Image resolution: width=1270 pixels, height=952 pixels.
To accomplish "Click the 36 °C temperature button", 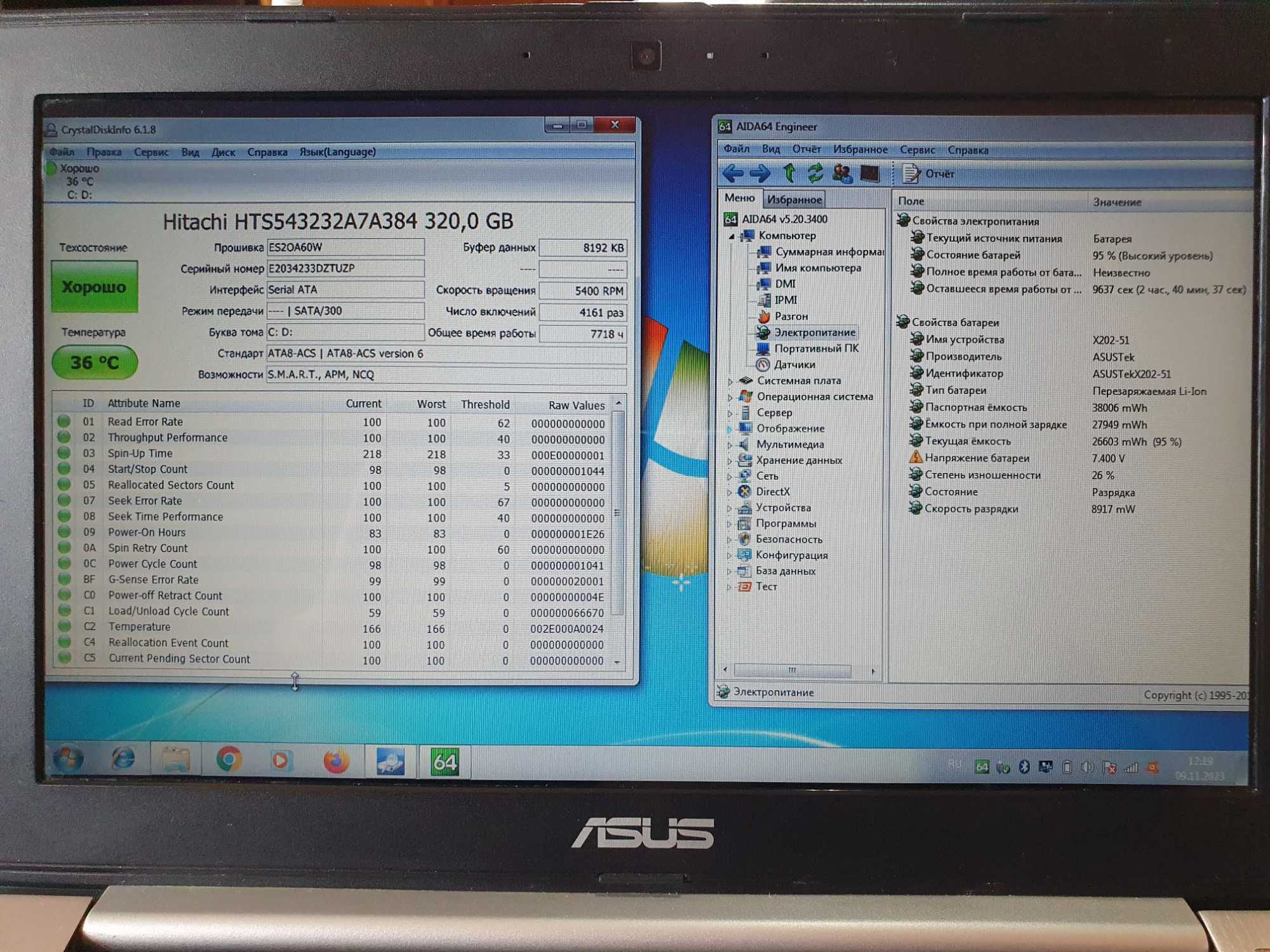I will (x=95, y=362).
